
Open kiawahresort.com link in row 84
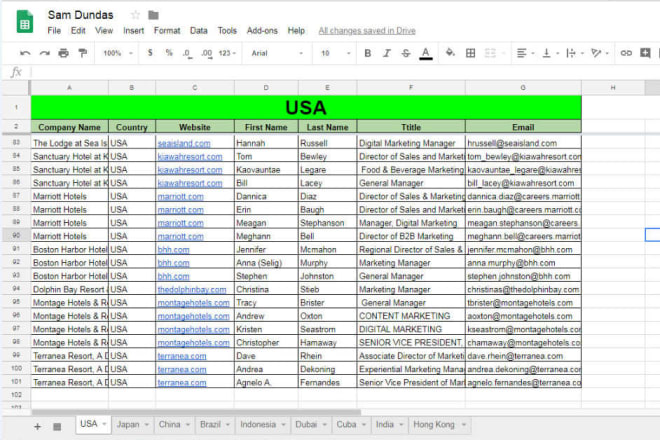[190, 157]
